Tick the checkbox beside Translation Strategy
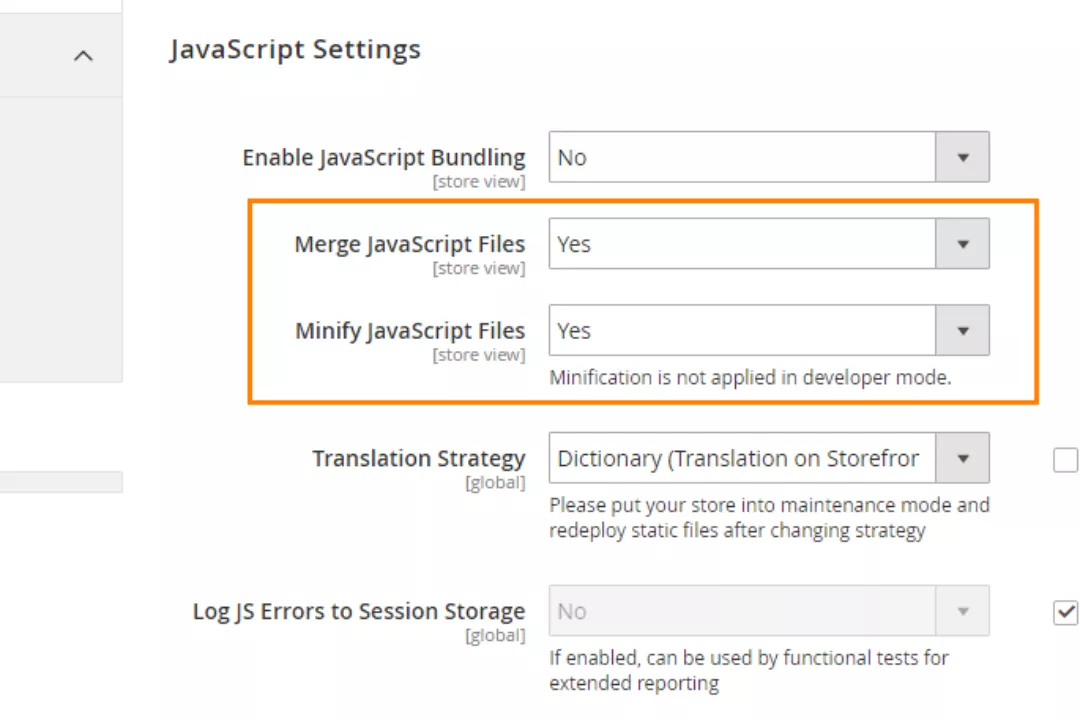Viewport: 1080px width, 720px height. pyautogui.click(x=1066, y=460)
